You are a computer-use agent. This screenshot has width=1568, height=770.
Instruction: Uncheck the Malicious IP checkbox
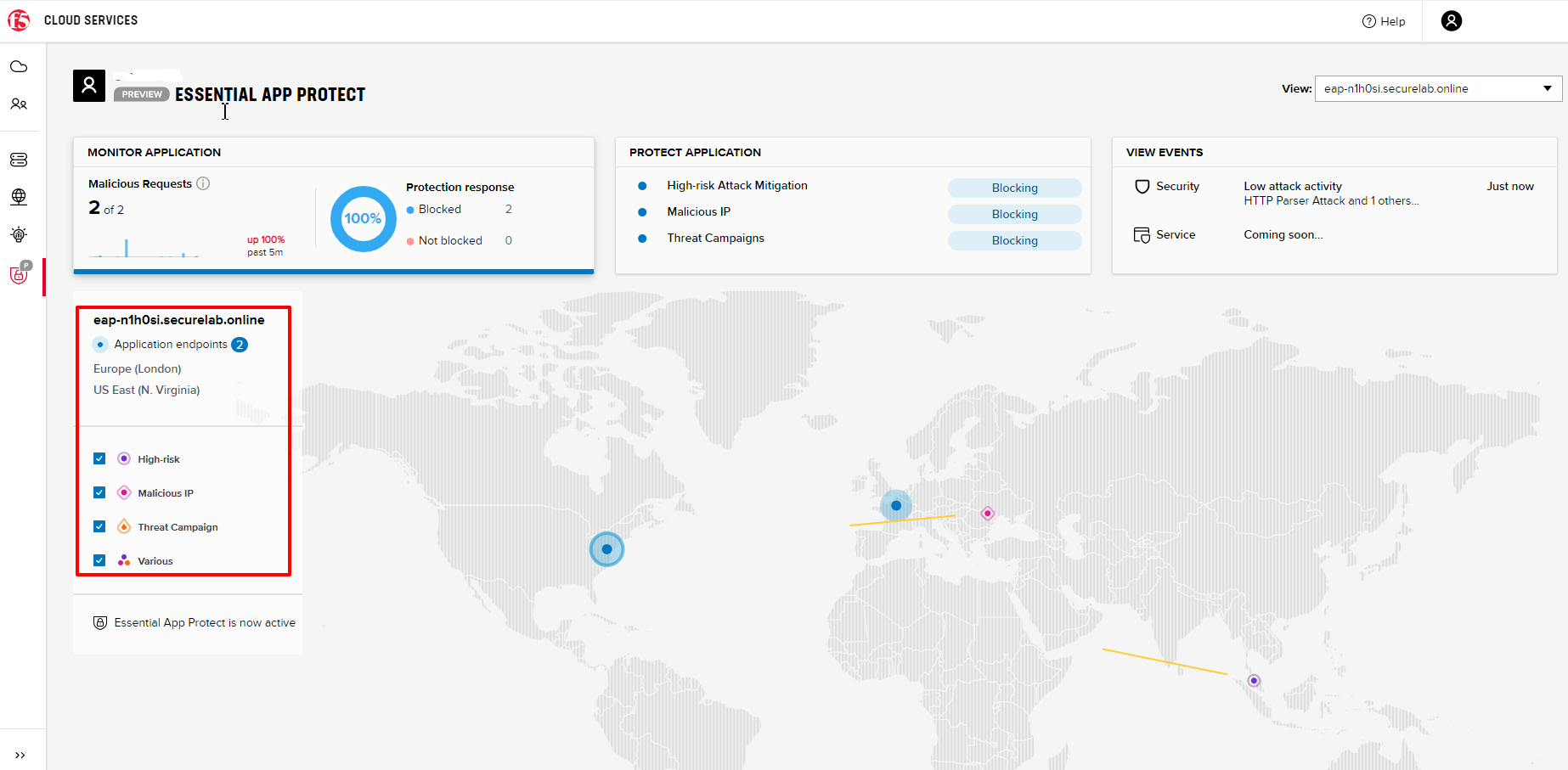click(99, 492)
